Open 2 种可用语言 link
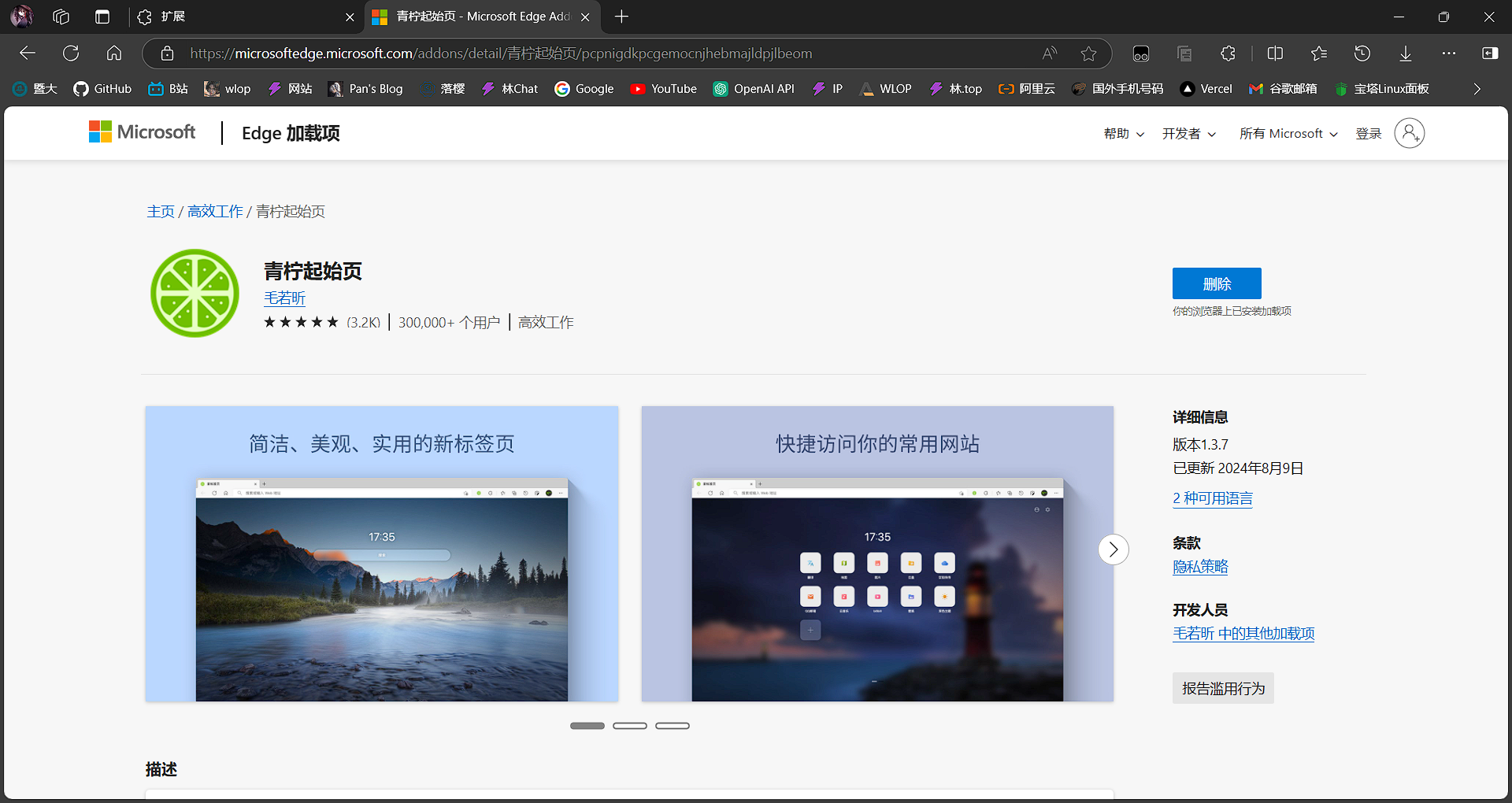 1213,498
